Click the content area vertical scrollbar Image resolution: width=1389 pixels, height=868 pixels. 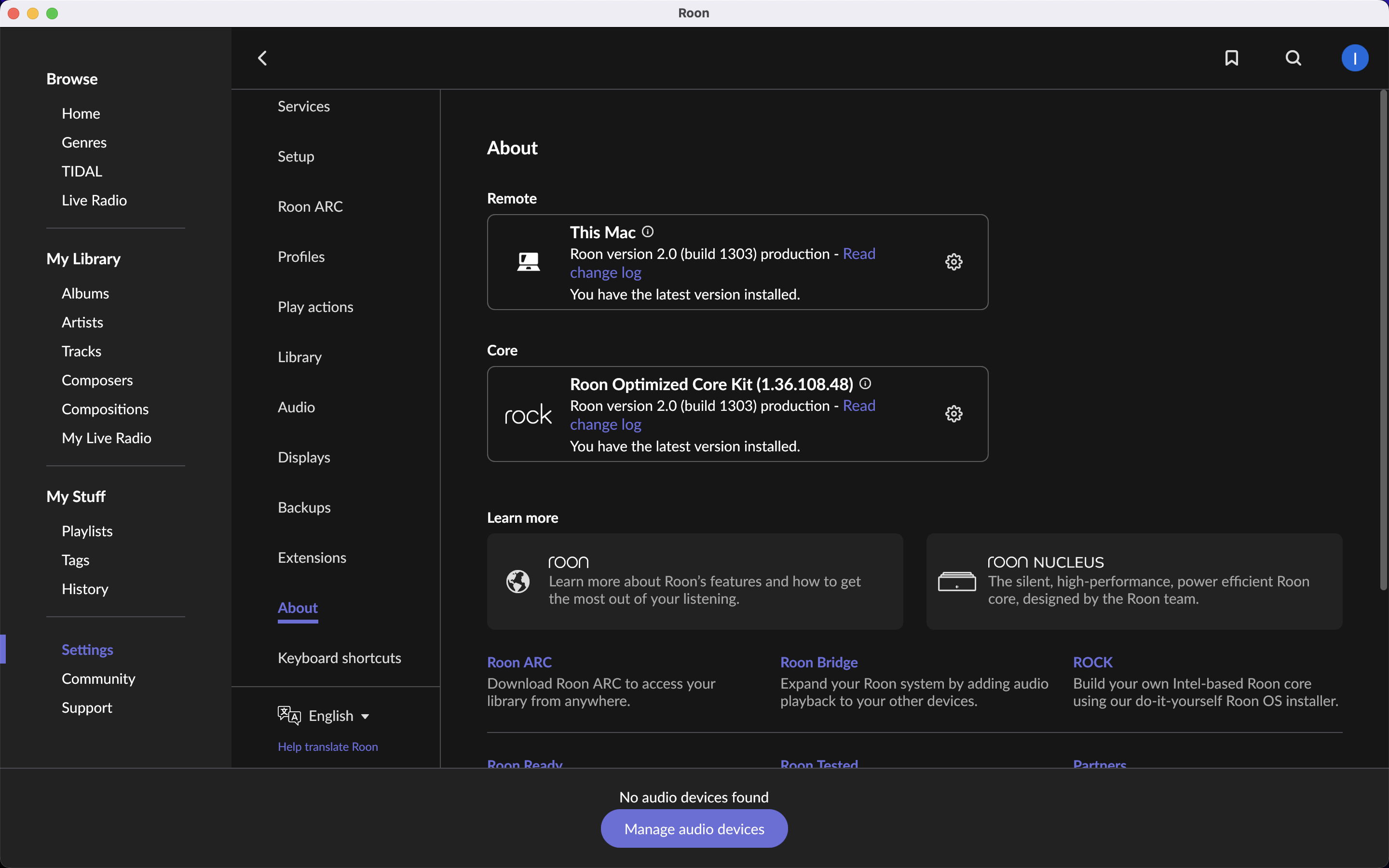[1383, 340]
